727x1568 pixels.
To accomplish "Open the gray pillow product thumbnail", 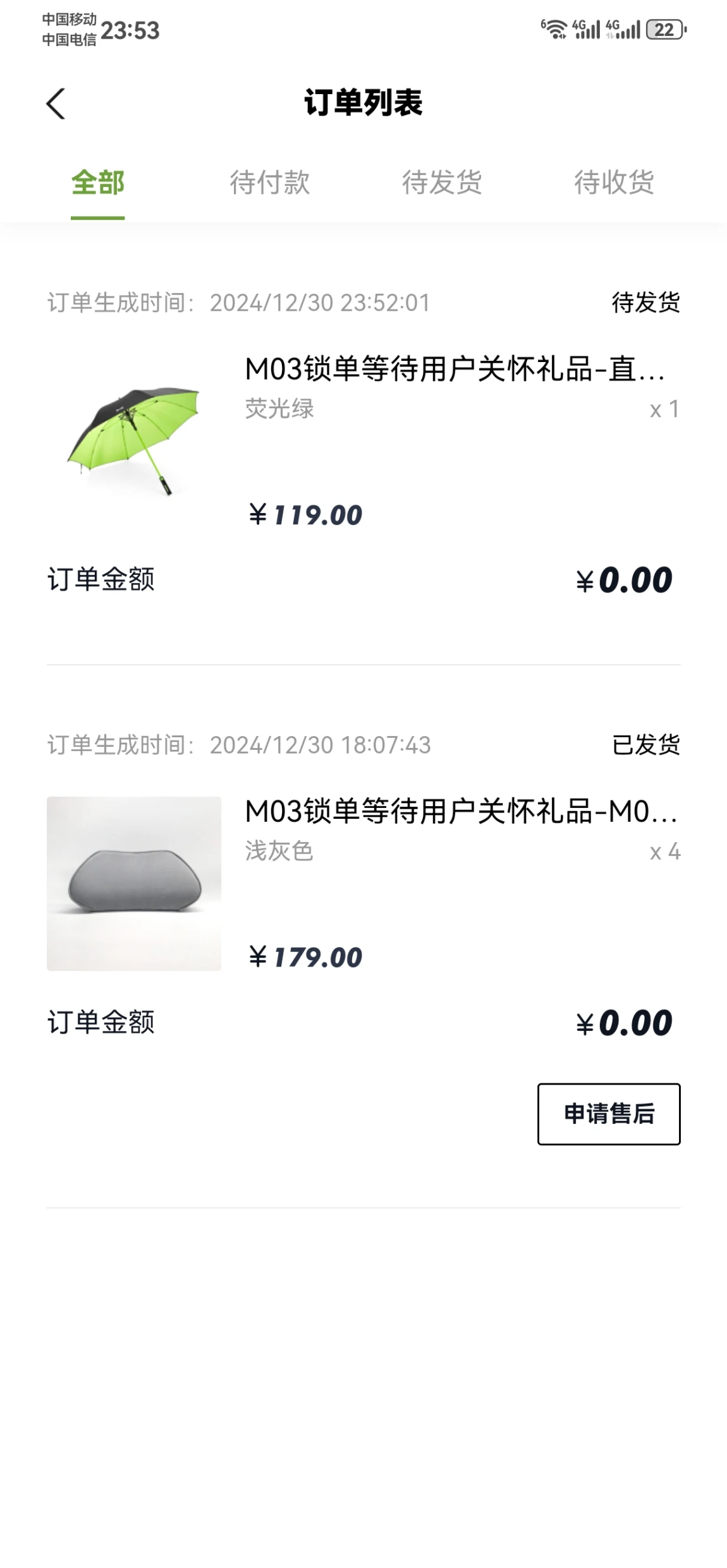I will click(x=134, y=883).
